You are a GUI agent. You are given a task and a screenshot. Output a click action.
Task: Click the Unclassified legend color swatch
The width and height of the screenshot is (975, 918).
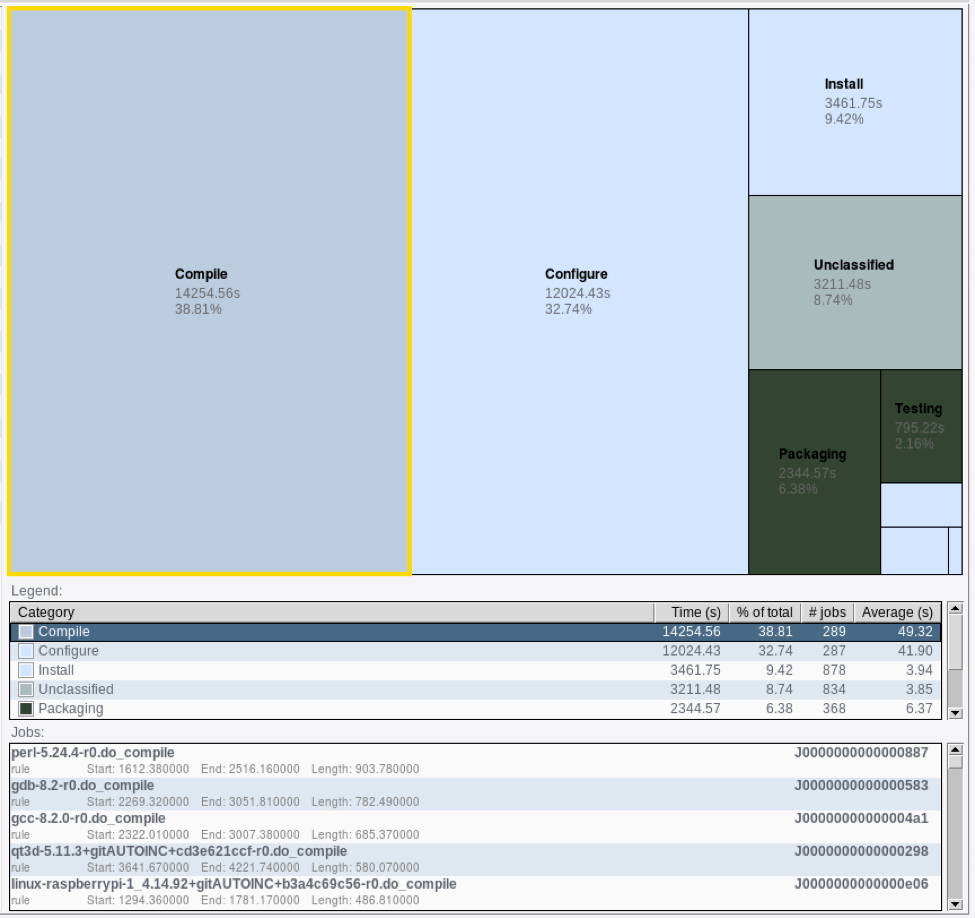[x=26, y=690]
